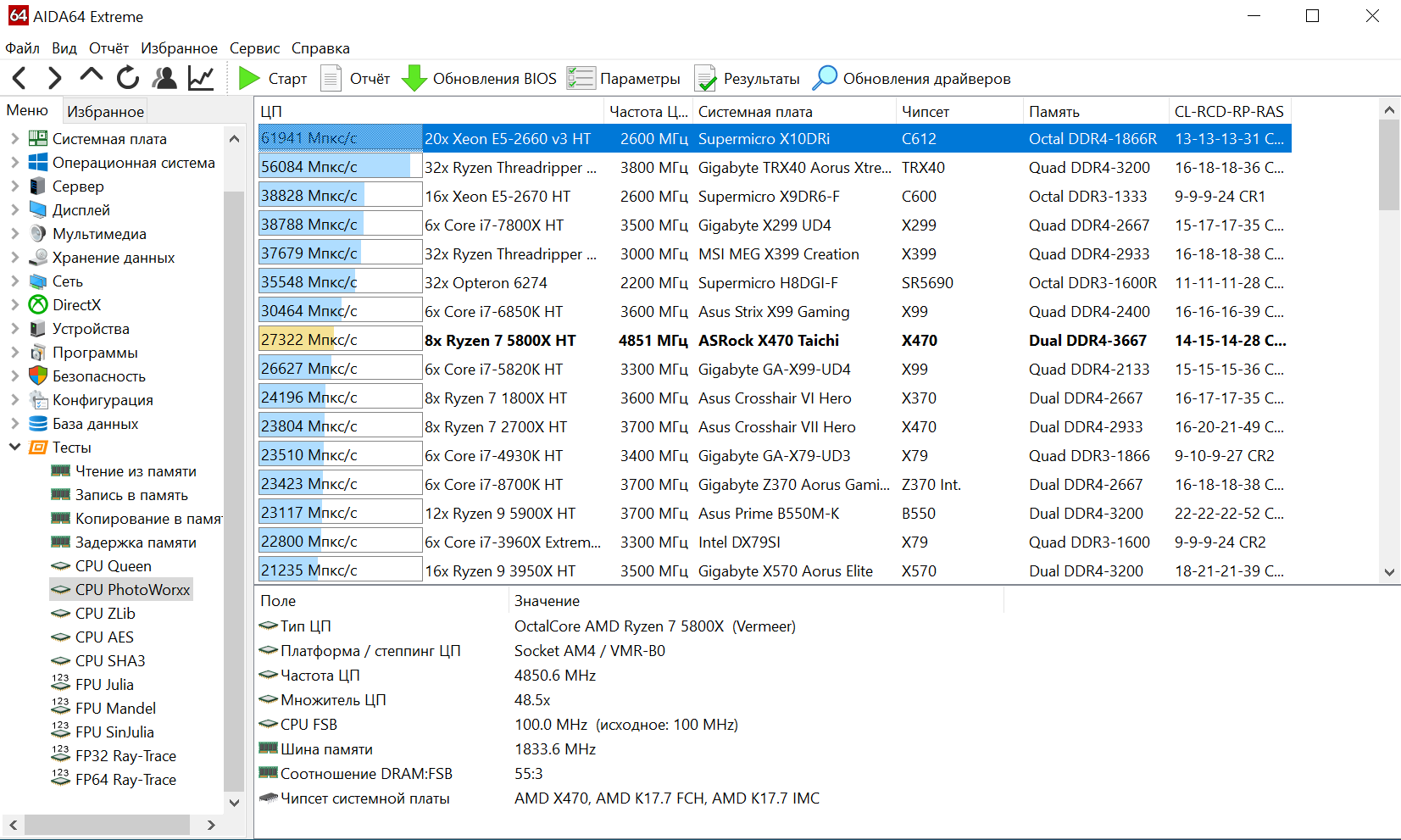Open the Избранное menu in the menu bar
This screenshot has width=1401, height=840.
[x=180, y=48]
